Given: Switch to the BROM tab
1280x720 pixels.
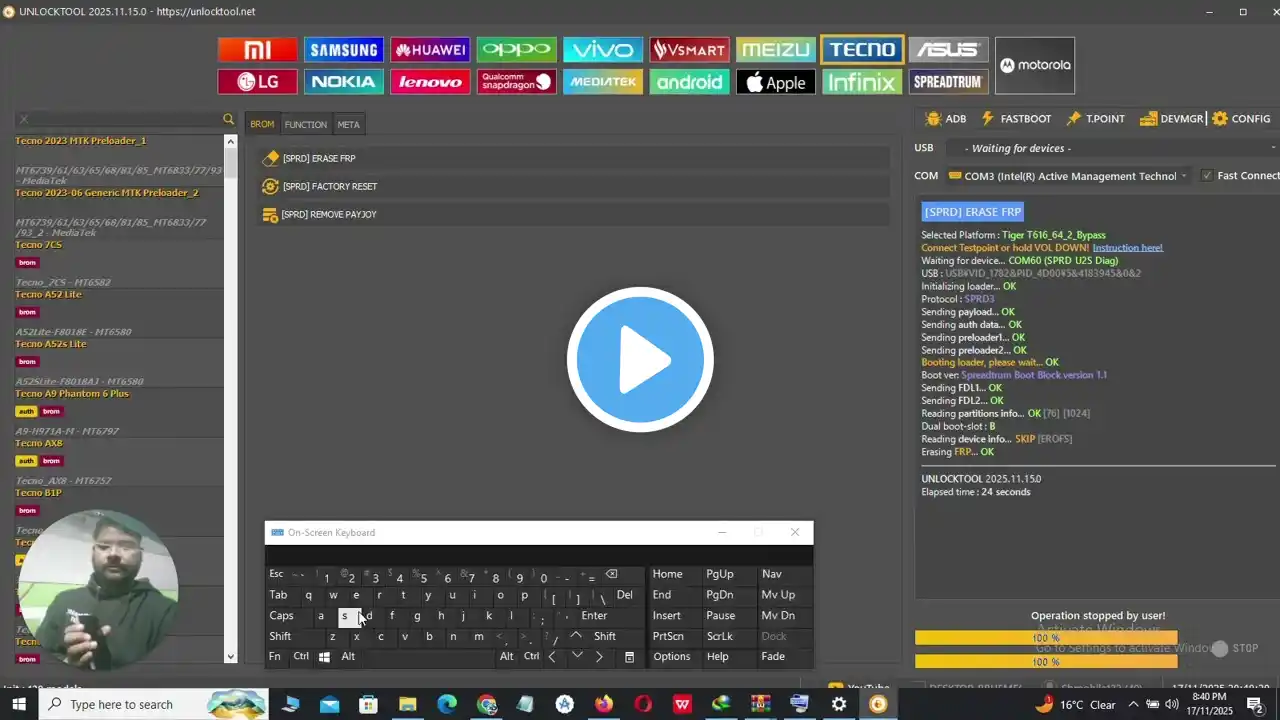Looking at the screenshot, I should (x=262, y=124).
